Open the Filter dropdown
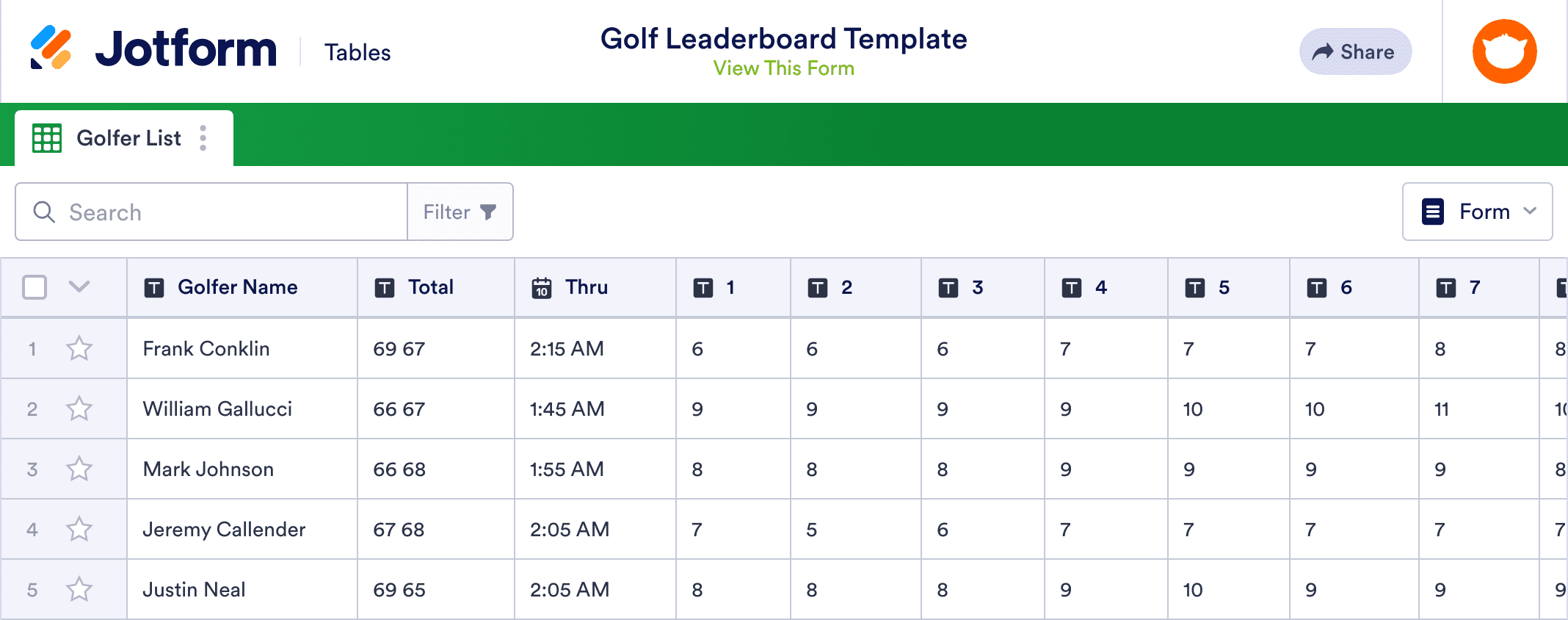Screen dimensions: 1568x620 click(x=460, y=212)
